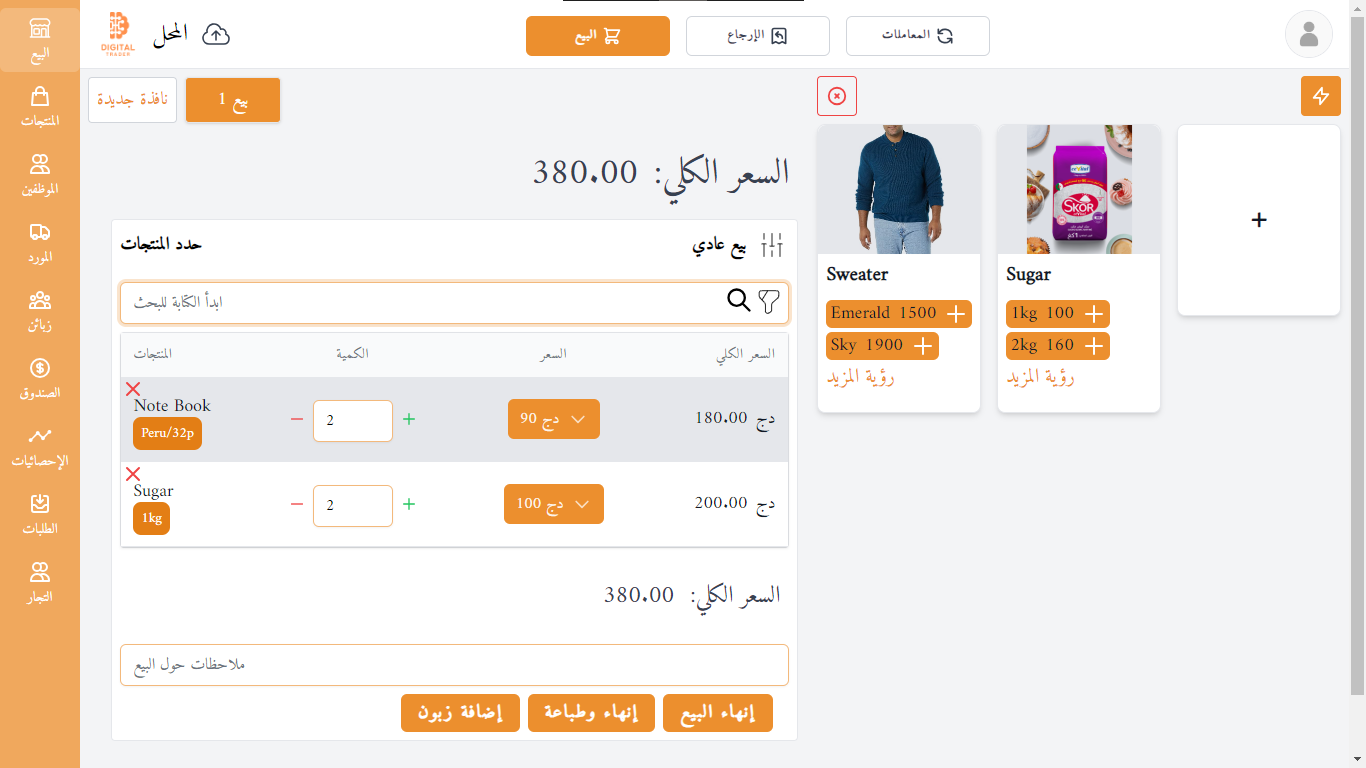Click the sale notes field ملاحظات حول البيع
This screenshot has height=768, width=1366.
453,664
